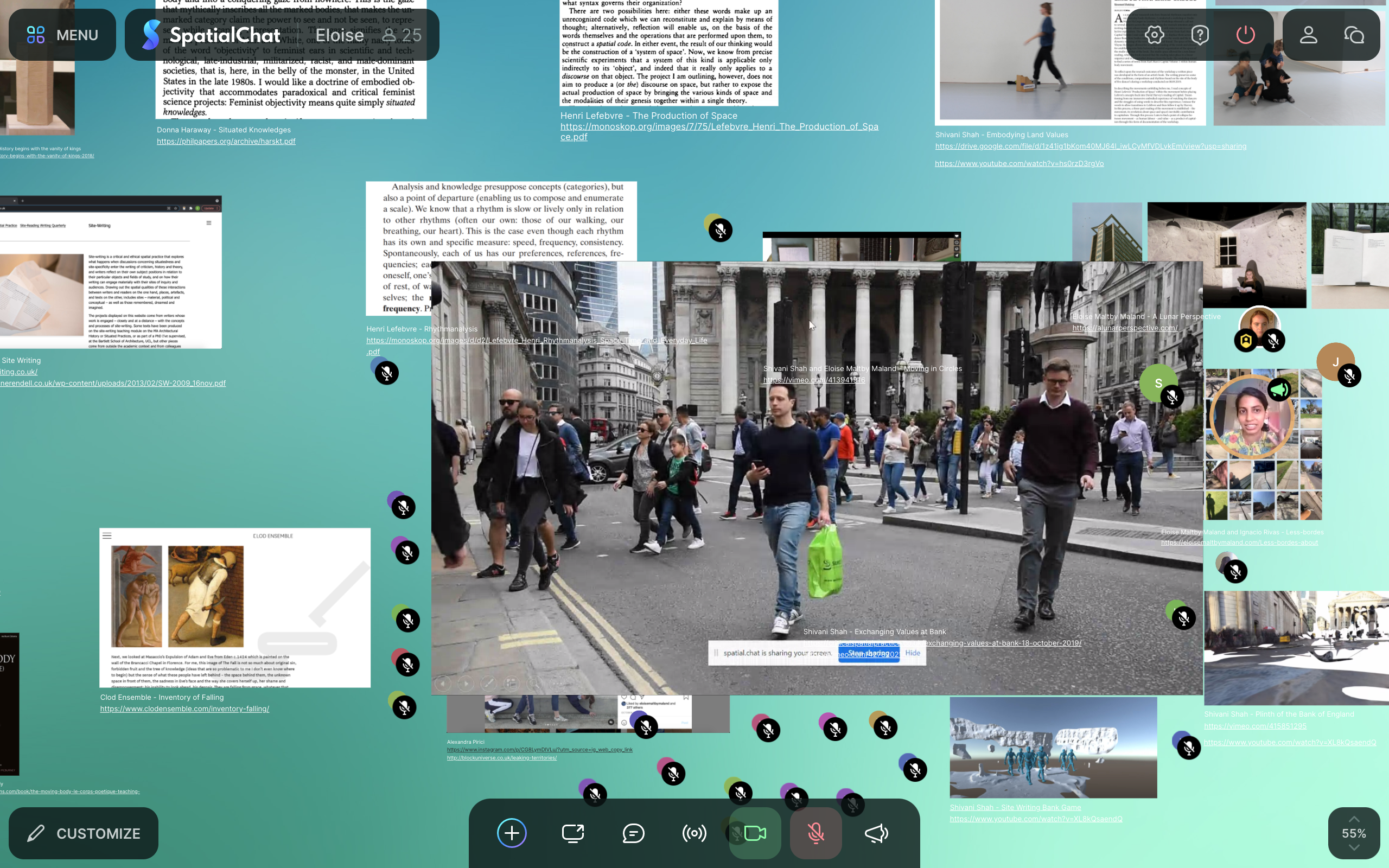Open the sw-2009_16nov.pdf link

tap(113, 384)
